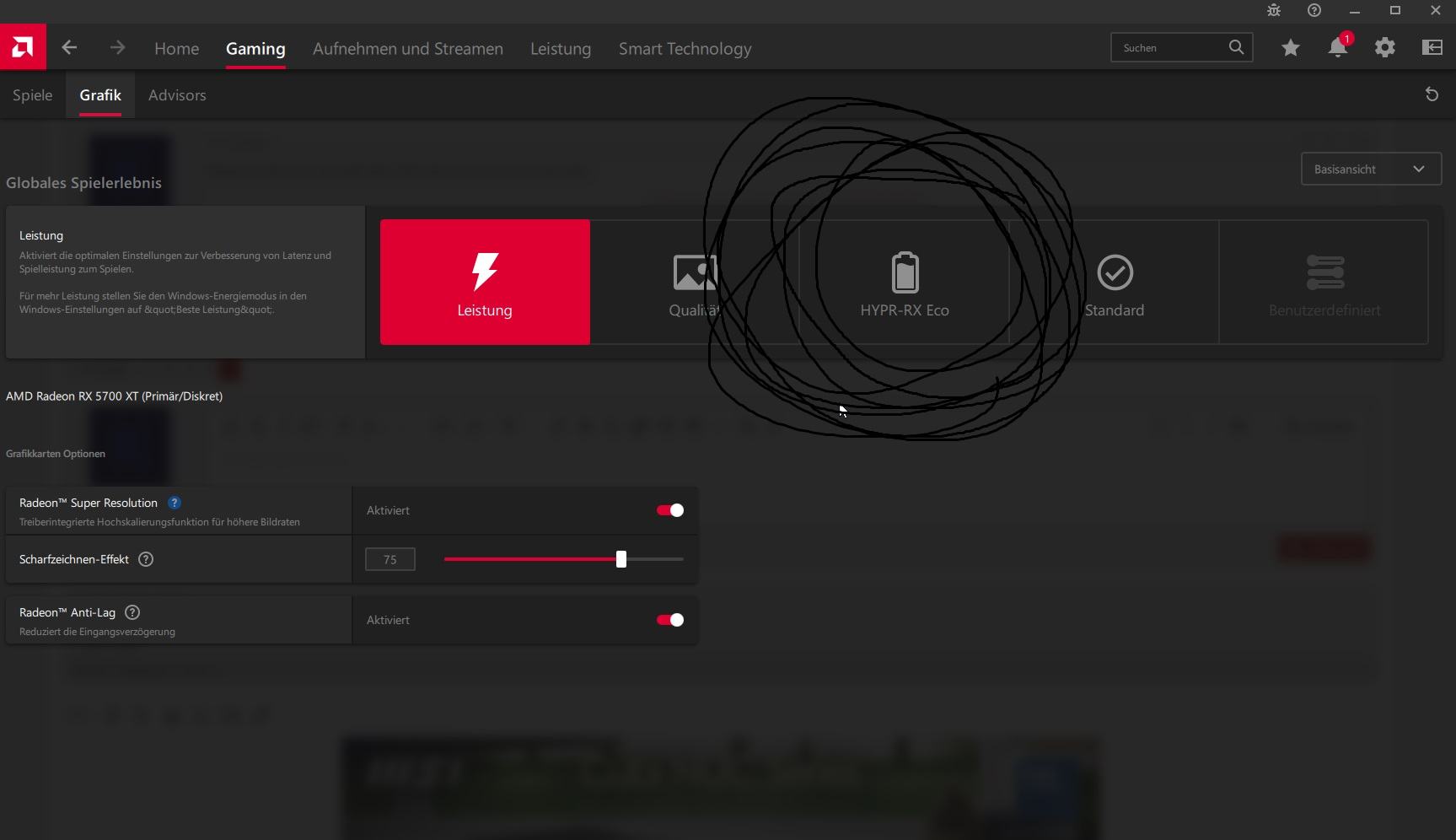Click the reset arrow icon

1432,94
